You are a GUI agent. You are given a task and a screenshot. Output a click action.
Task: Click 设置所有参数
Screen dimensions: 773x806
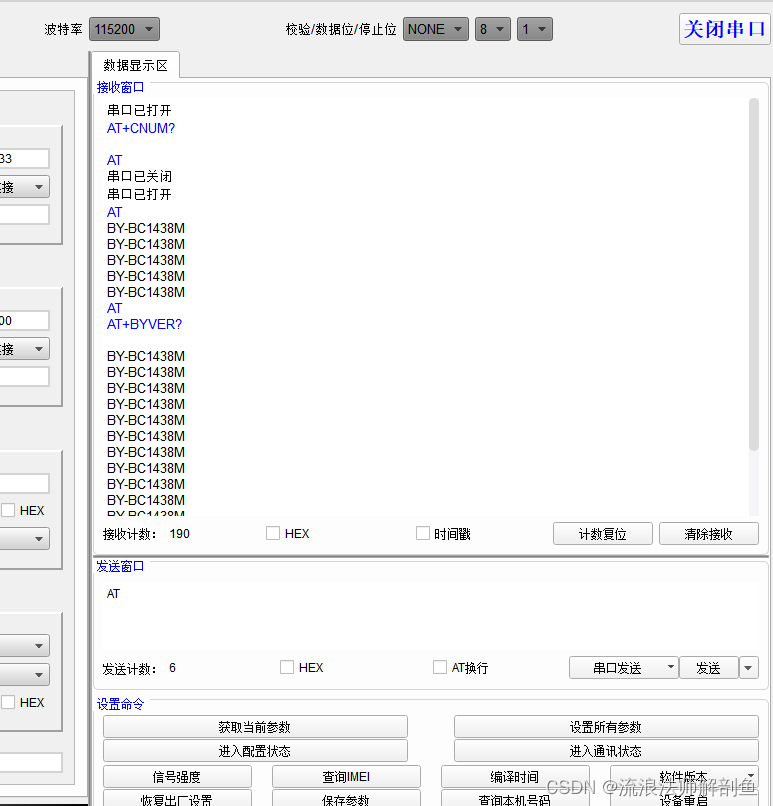click(x=606, y=727)
